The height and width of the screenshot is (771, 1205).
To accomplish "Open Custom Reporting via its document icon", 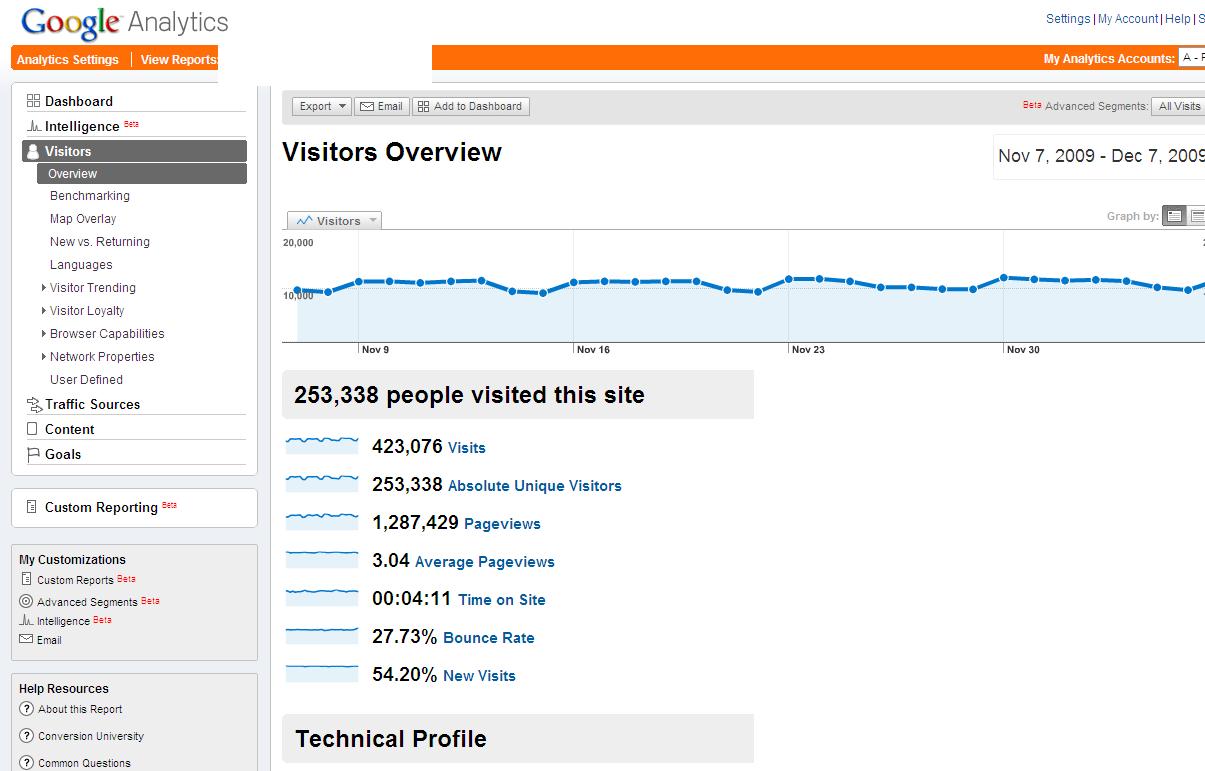I will click(32, 507).
